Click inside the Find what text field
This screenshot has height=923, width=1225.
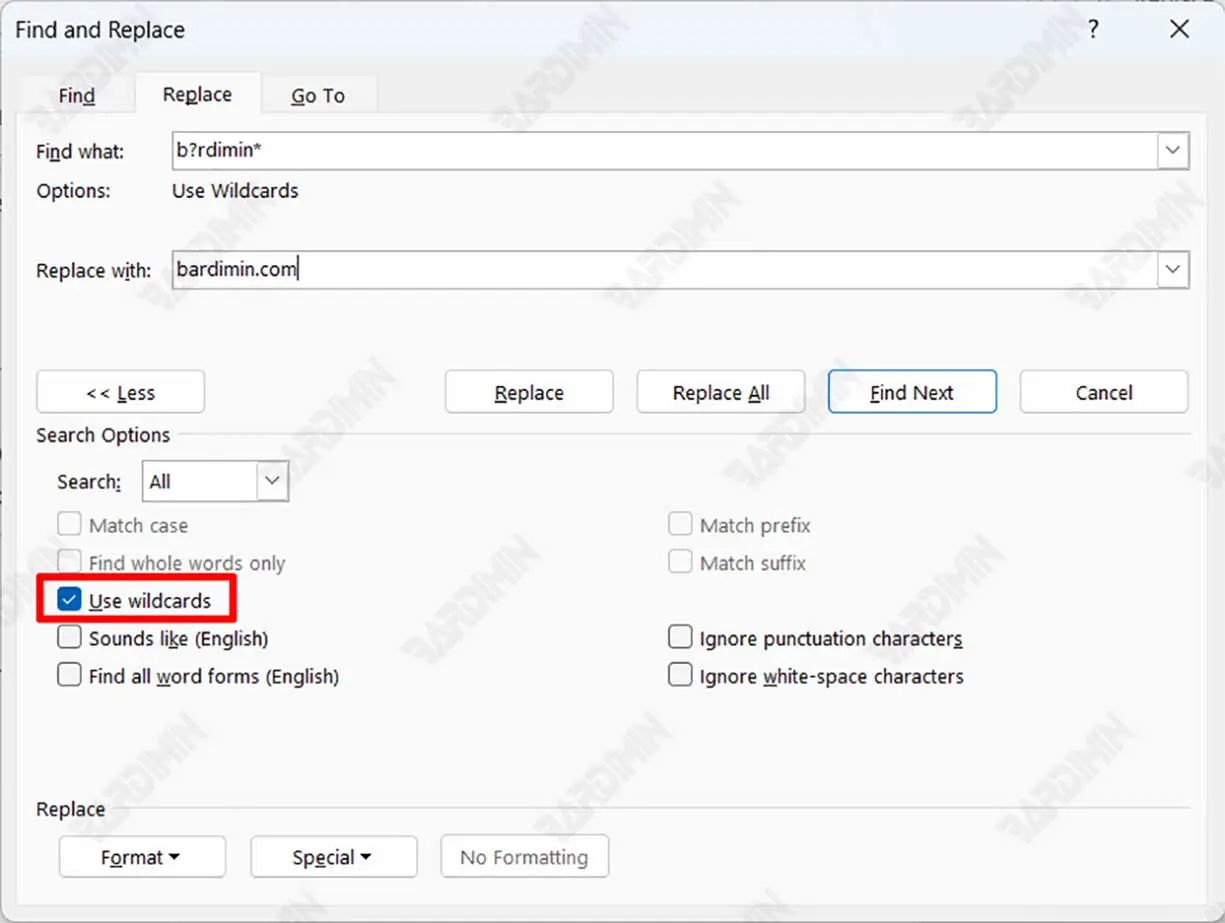click(660, 152)
